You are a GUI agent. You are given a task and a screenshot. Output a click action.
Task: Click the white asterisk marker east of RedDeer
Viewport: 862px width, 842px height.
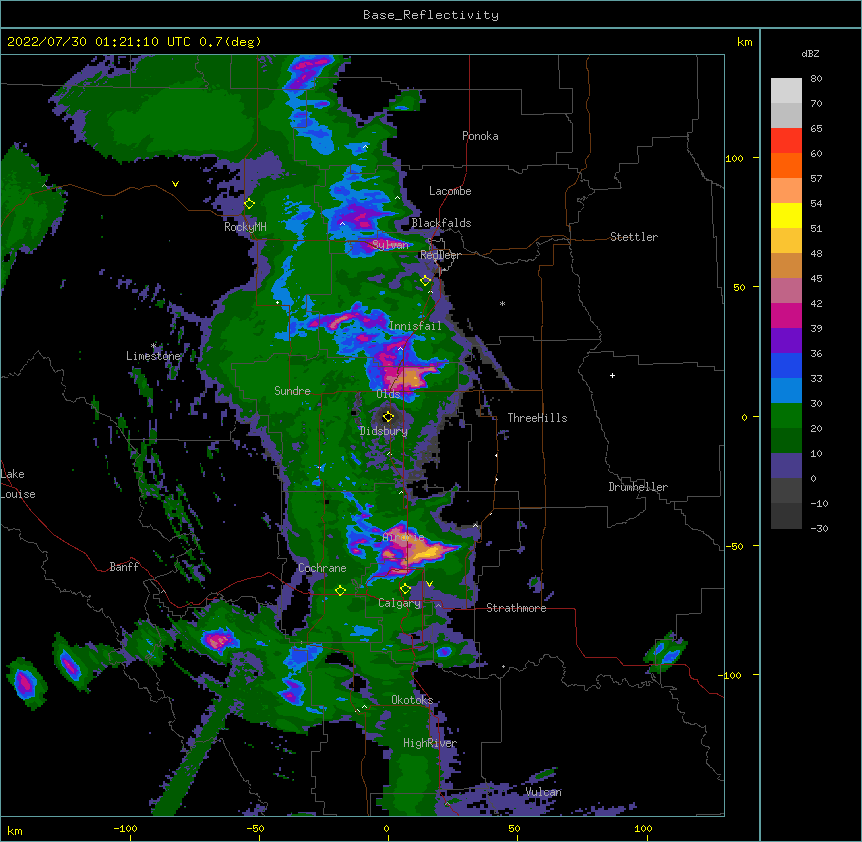502,304
